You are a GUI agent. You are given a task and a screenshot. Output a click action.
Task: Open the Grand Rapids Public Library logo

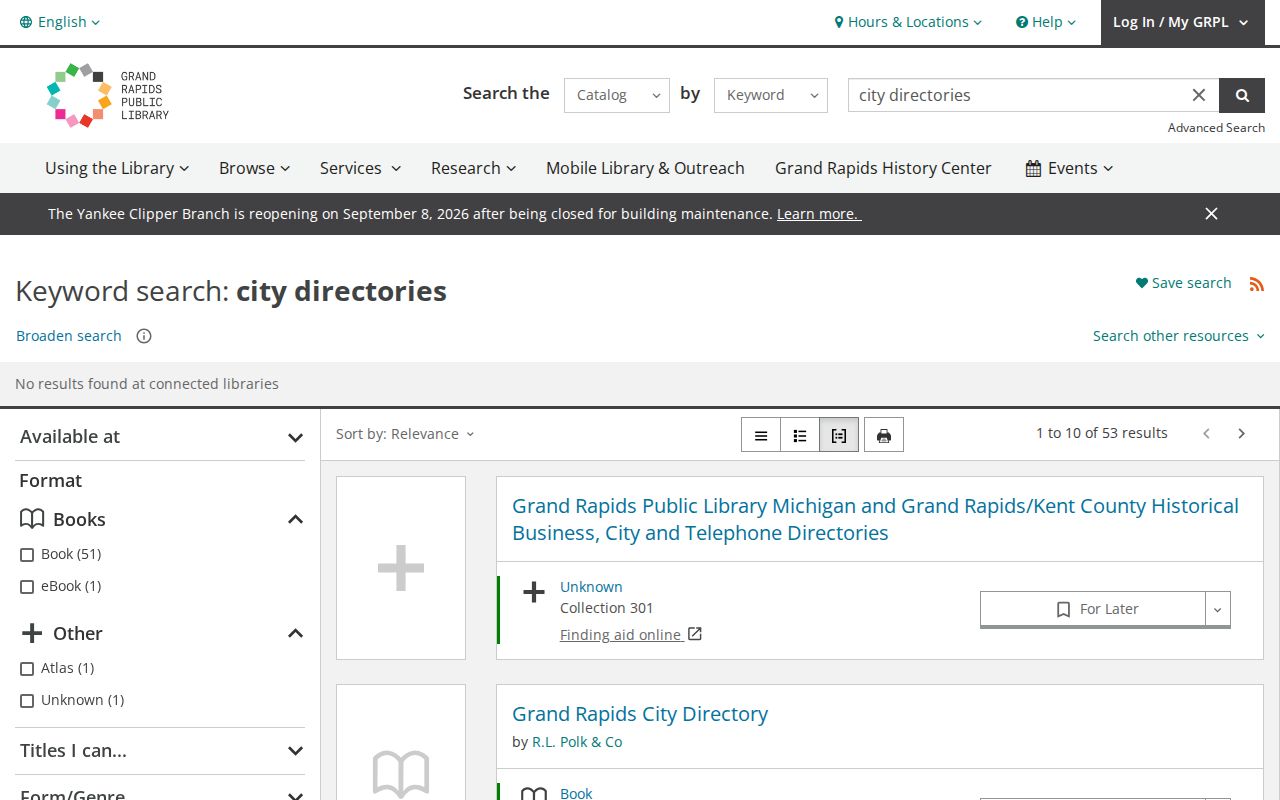108,95
